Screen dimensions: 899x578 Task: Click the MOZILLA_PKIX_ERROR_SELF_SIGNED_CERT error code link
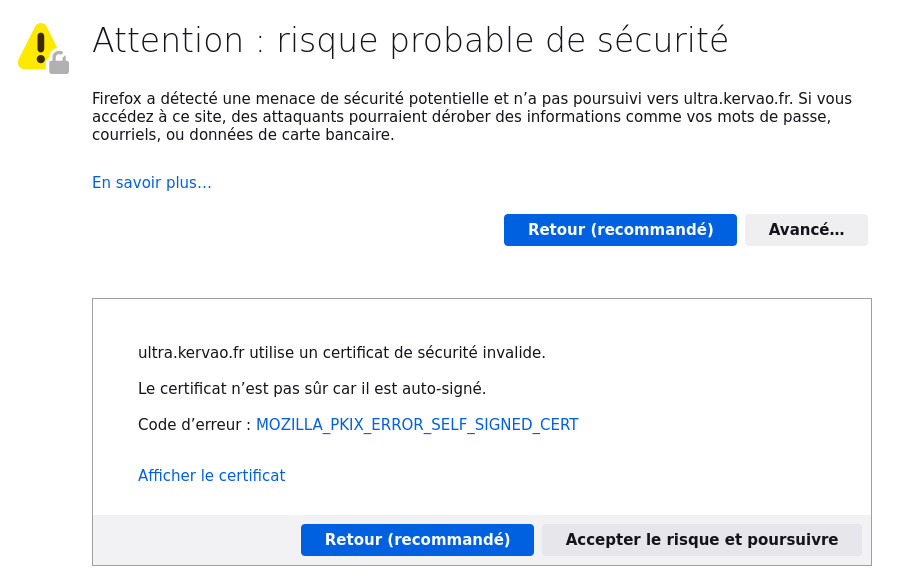[x=417, y=425]
